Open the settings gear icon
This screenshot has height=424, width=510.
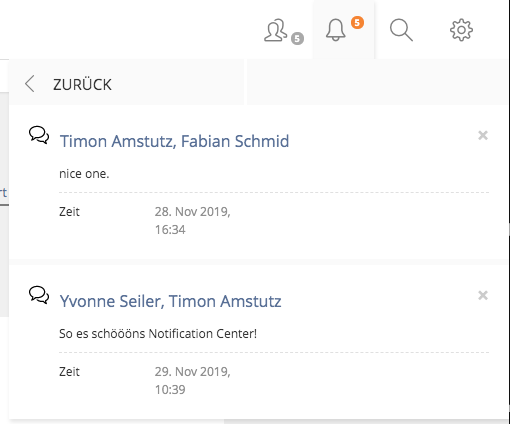tap(461, 30)
